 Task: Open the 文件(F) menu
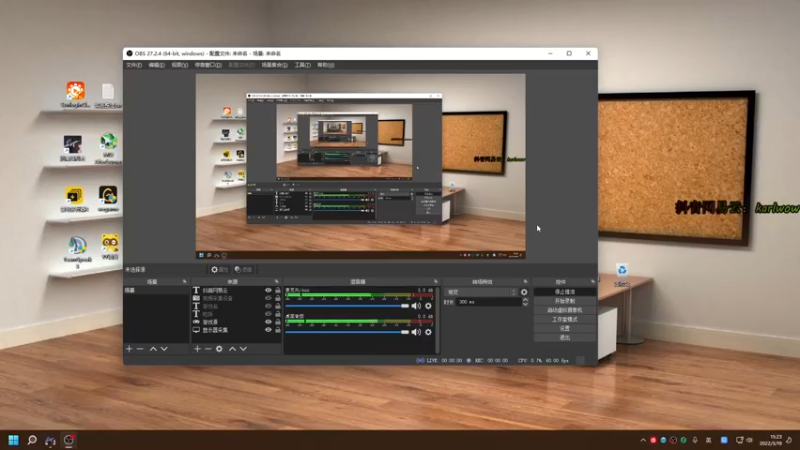click(134, 65)
